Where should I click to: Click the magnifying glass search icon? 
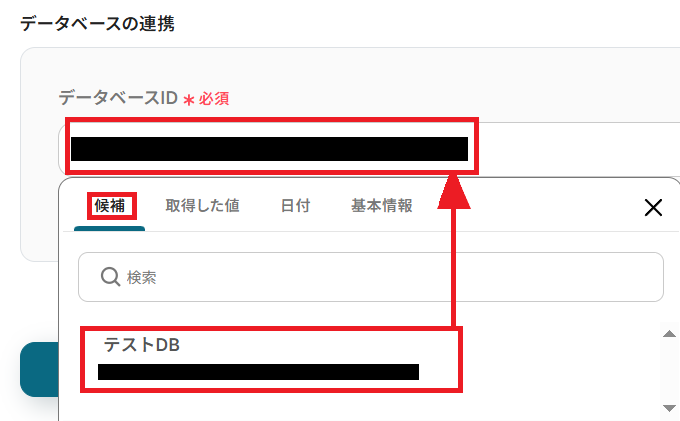pos(110,277)
